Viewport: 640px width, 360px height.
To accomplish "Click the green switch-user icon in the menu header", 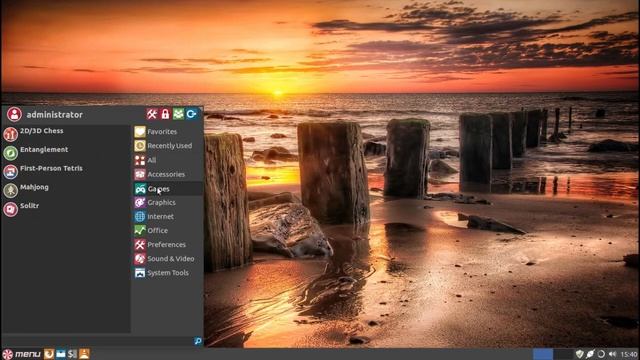I will tap(178, 114).
